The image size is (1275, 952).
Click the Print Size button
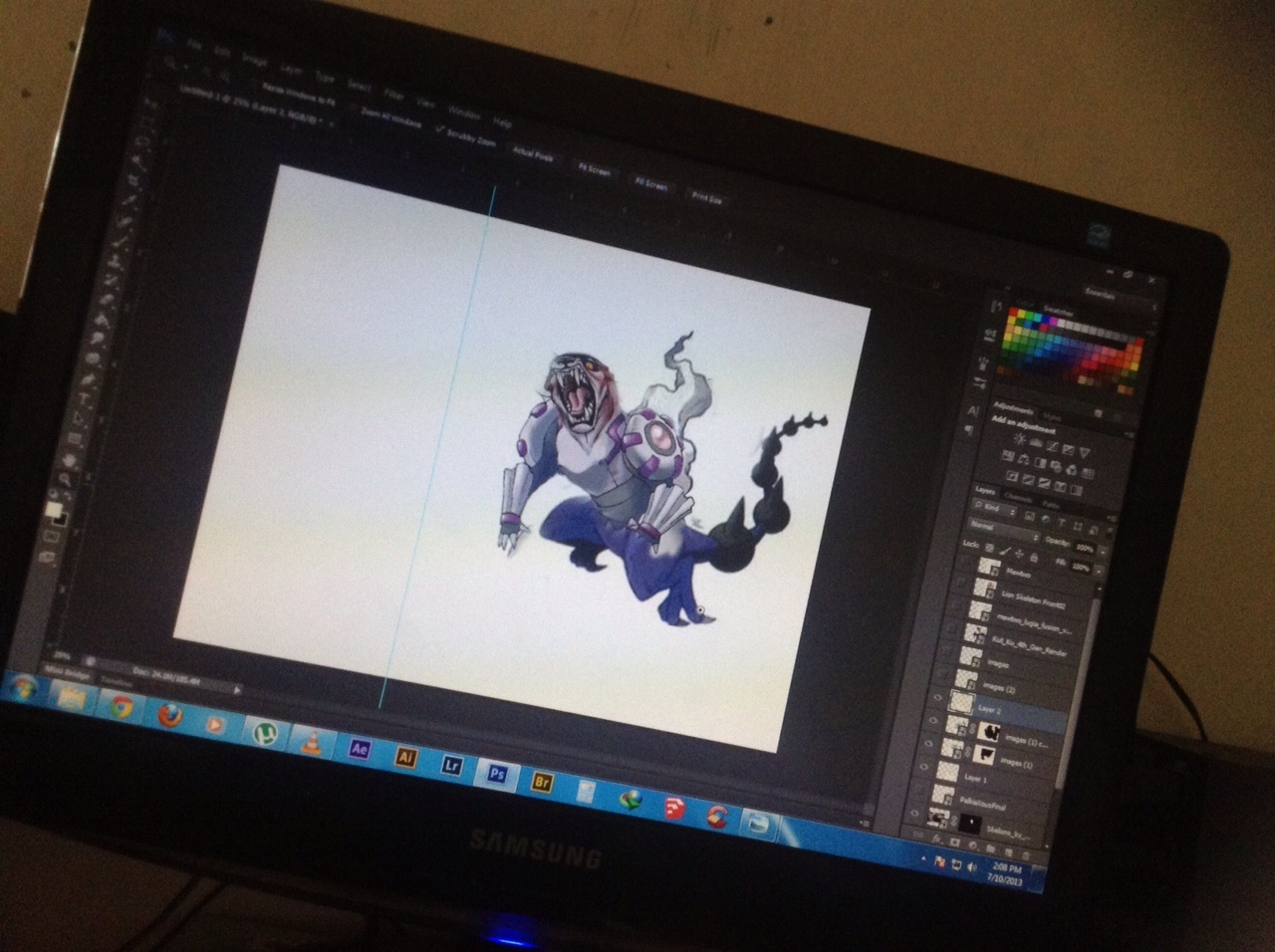coord(706,197)
